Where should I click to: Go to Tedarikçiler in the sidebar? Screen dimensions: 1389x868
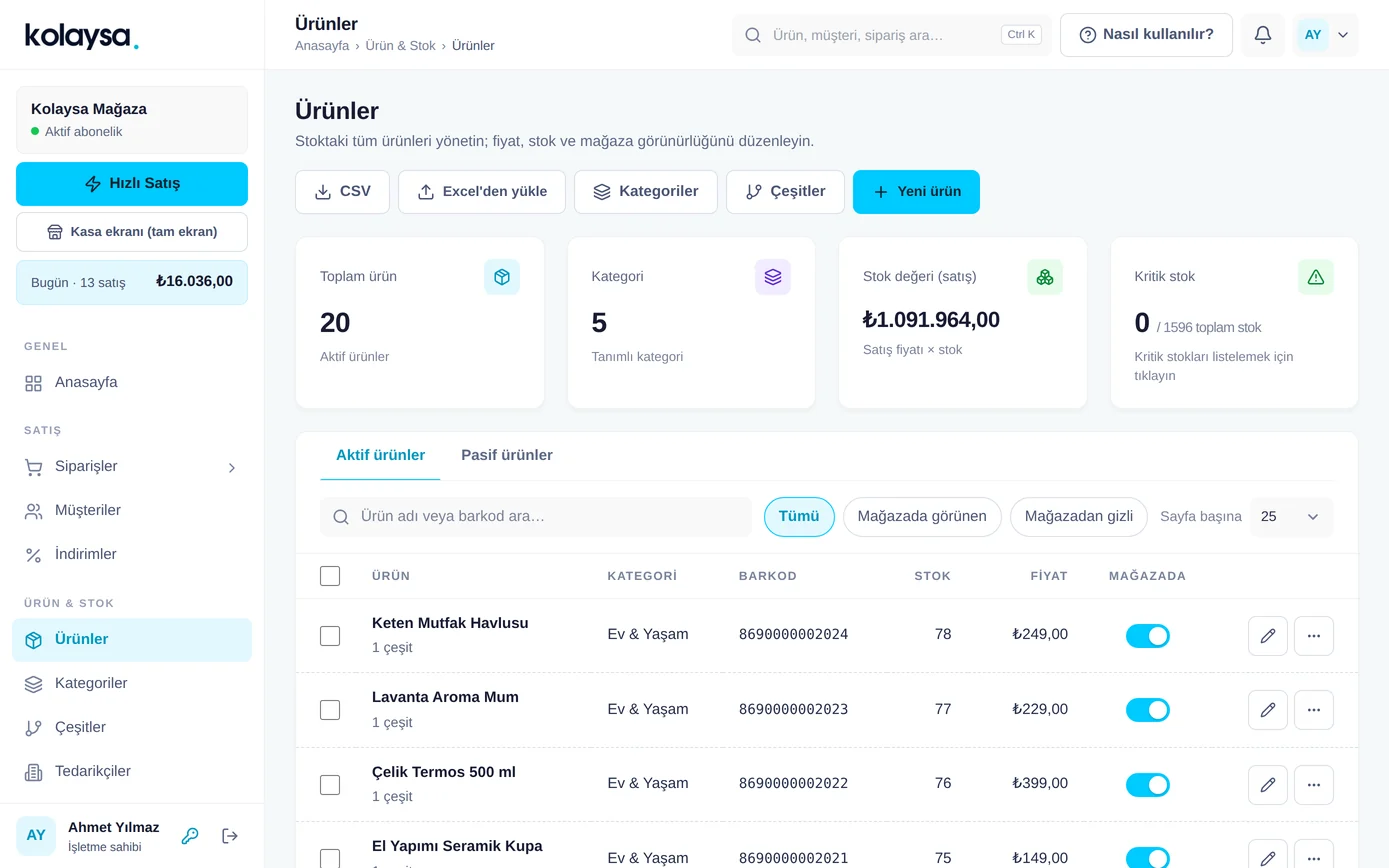(132, 772)
